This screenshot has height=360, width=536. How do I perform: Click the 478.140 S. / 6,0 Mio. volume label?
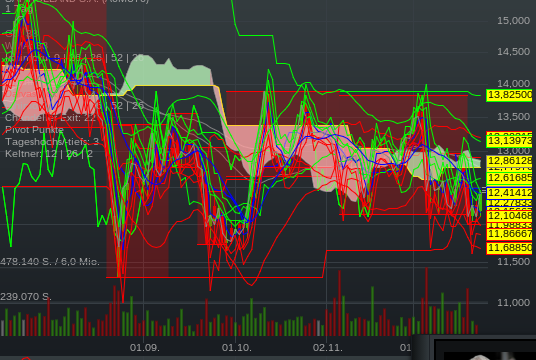(x=50, y=262)
